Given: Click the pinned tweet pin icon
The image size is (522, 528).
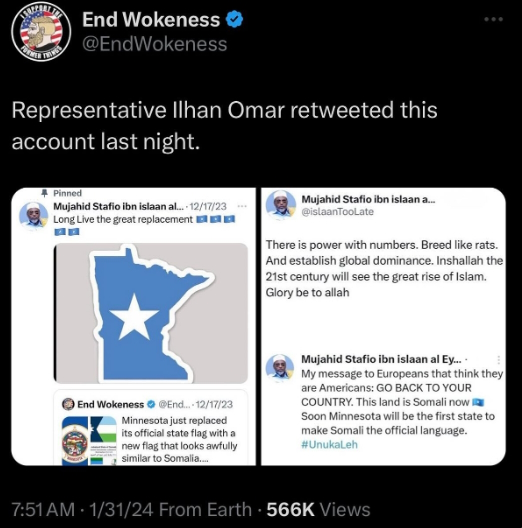Looking at the screenshot, I should point(44,193).
